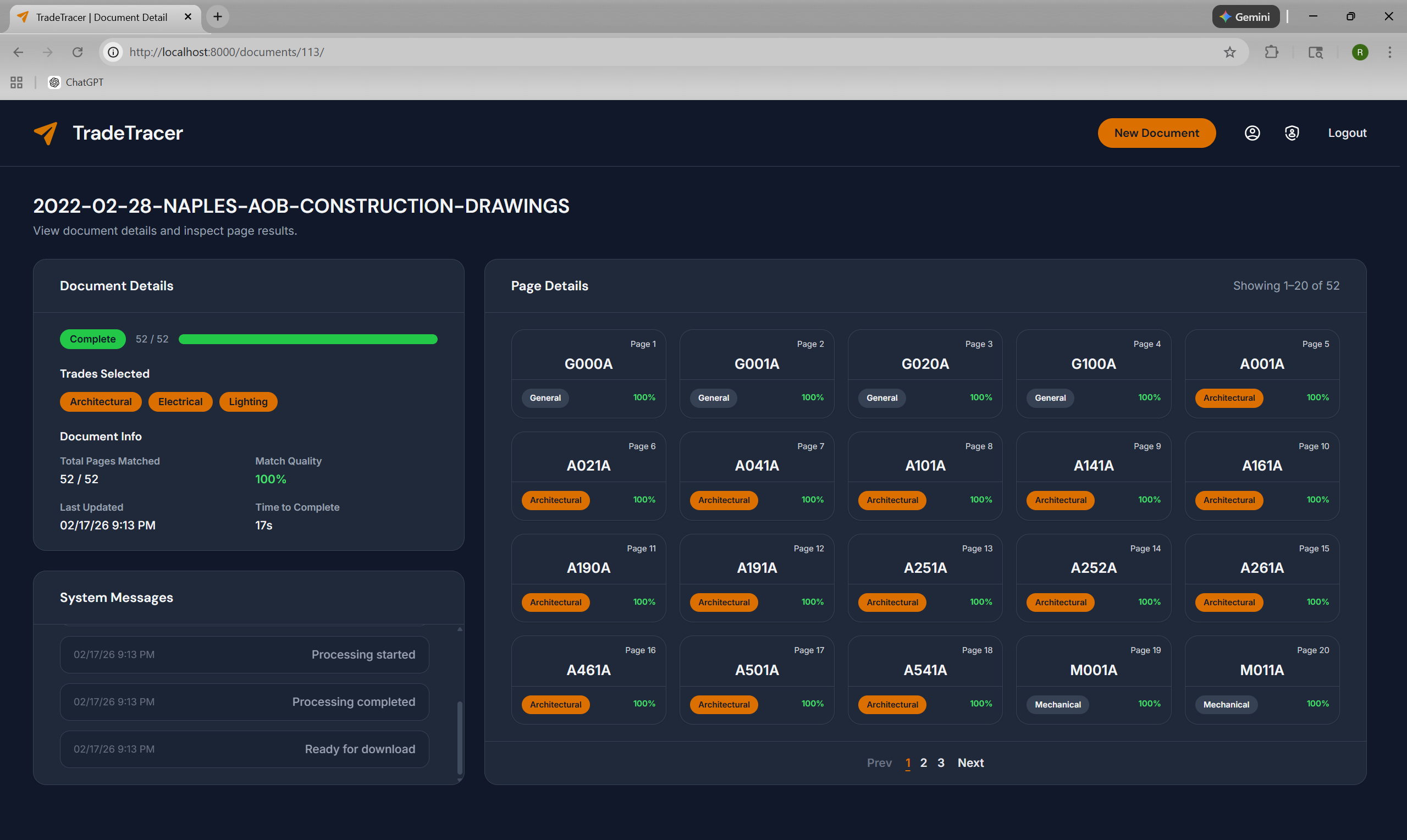
Task: Open page card A141A
Action: pyautogui.click(x=1094, y=476)
